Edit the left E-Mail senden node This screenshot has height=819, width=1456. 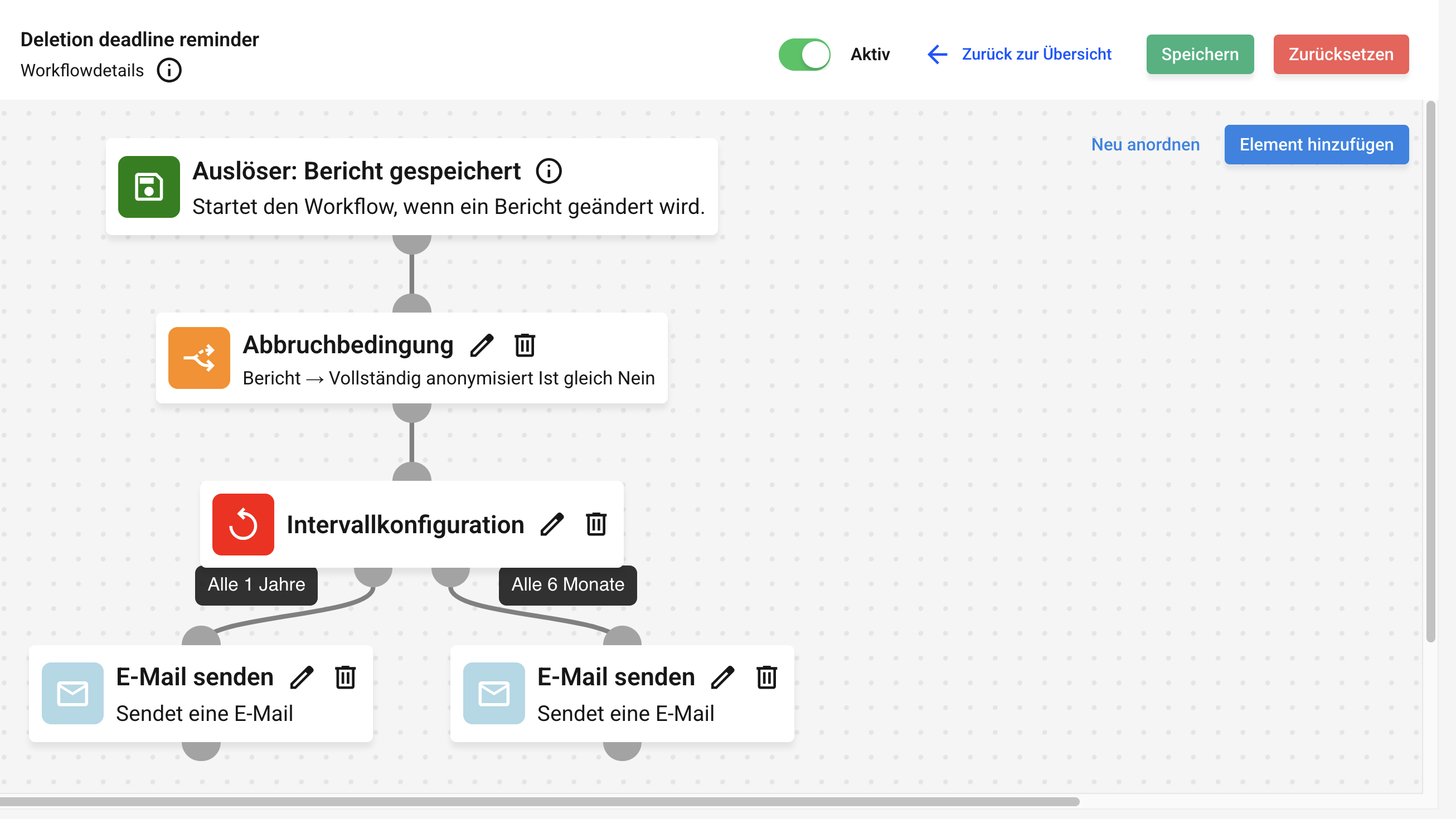click(302, 677)
